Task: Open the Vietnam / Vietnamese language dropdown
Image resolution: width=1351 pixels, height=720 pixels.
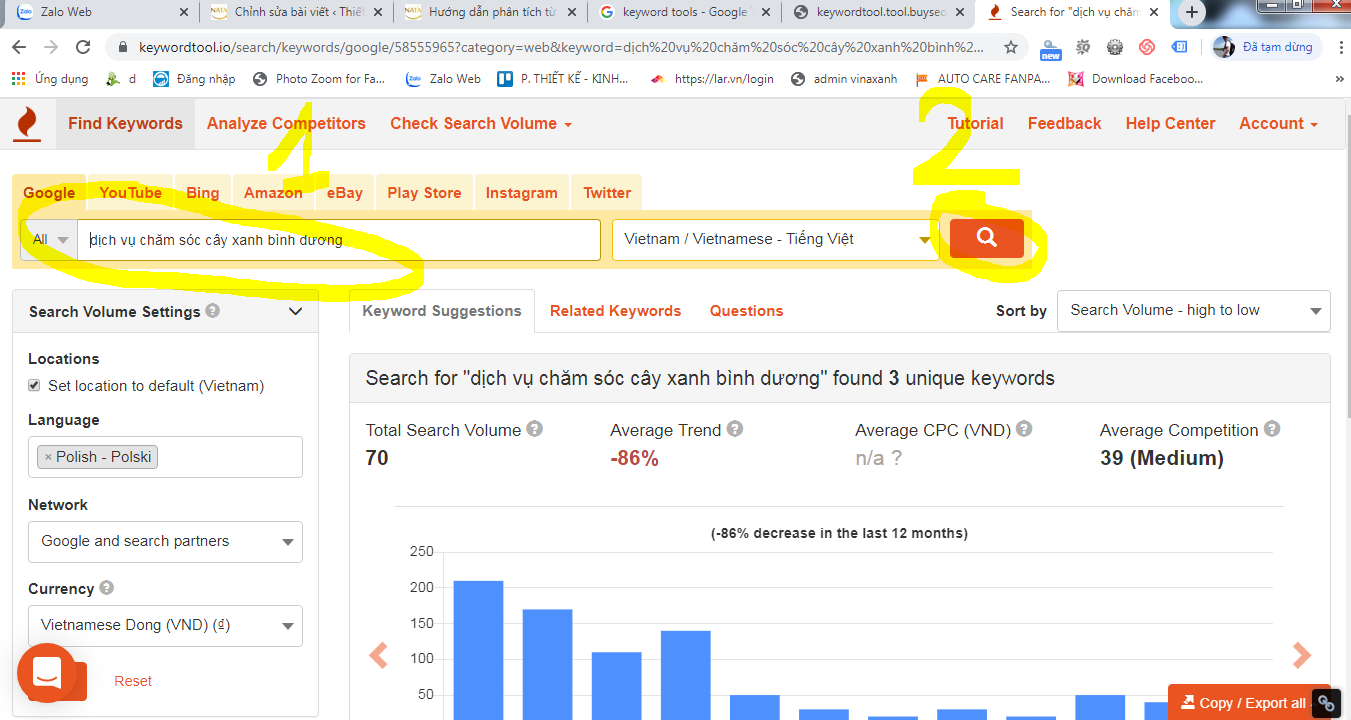Action: (x=775, y=239)
